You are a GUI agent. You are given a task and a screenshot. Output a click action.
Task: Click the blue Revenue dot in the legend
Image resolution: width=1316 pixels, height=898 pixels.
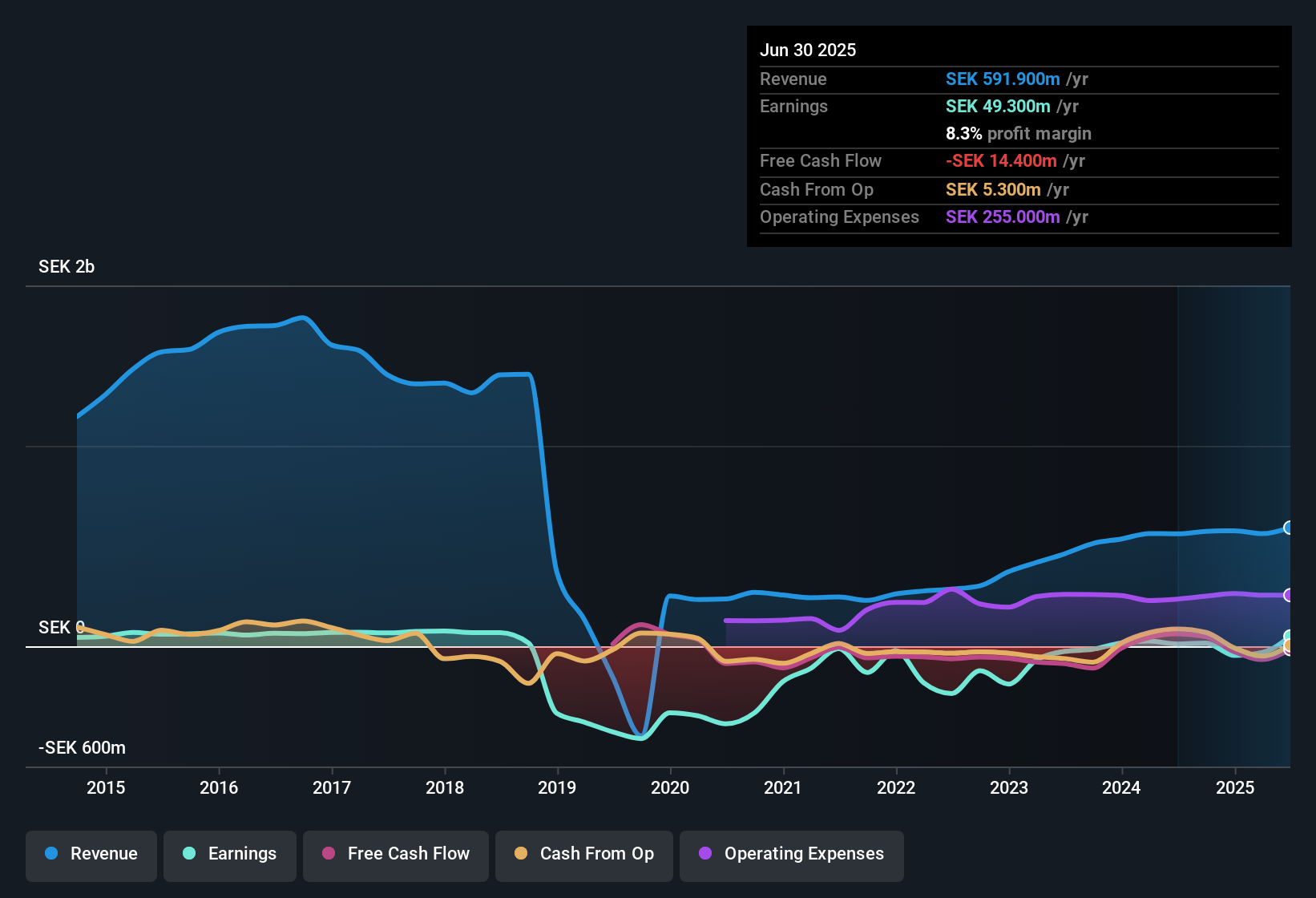coord(50,854)
